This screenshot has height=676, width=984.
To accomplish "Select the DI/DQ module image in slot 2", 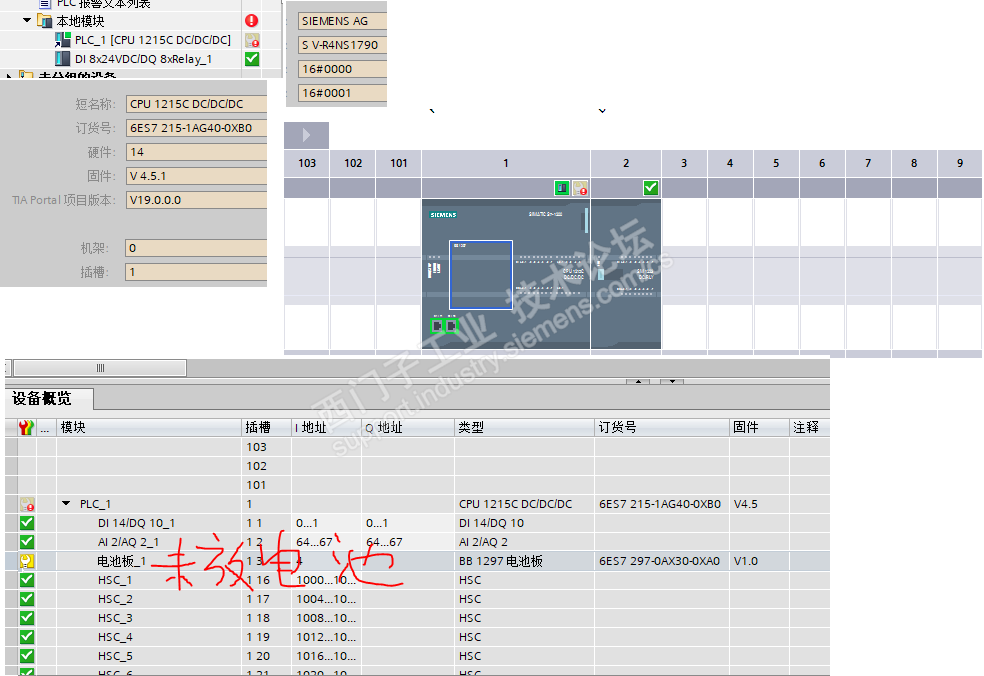I will [626, 274].
